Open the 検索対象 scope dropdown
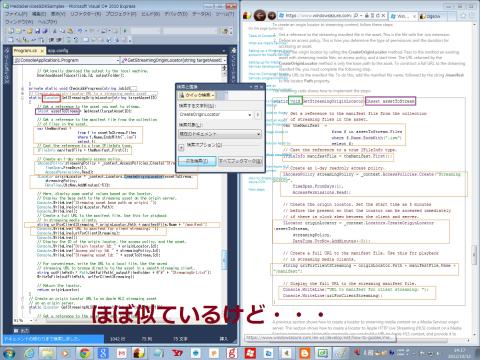 tap(220, 134)
